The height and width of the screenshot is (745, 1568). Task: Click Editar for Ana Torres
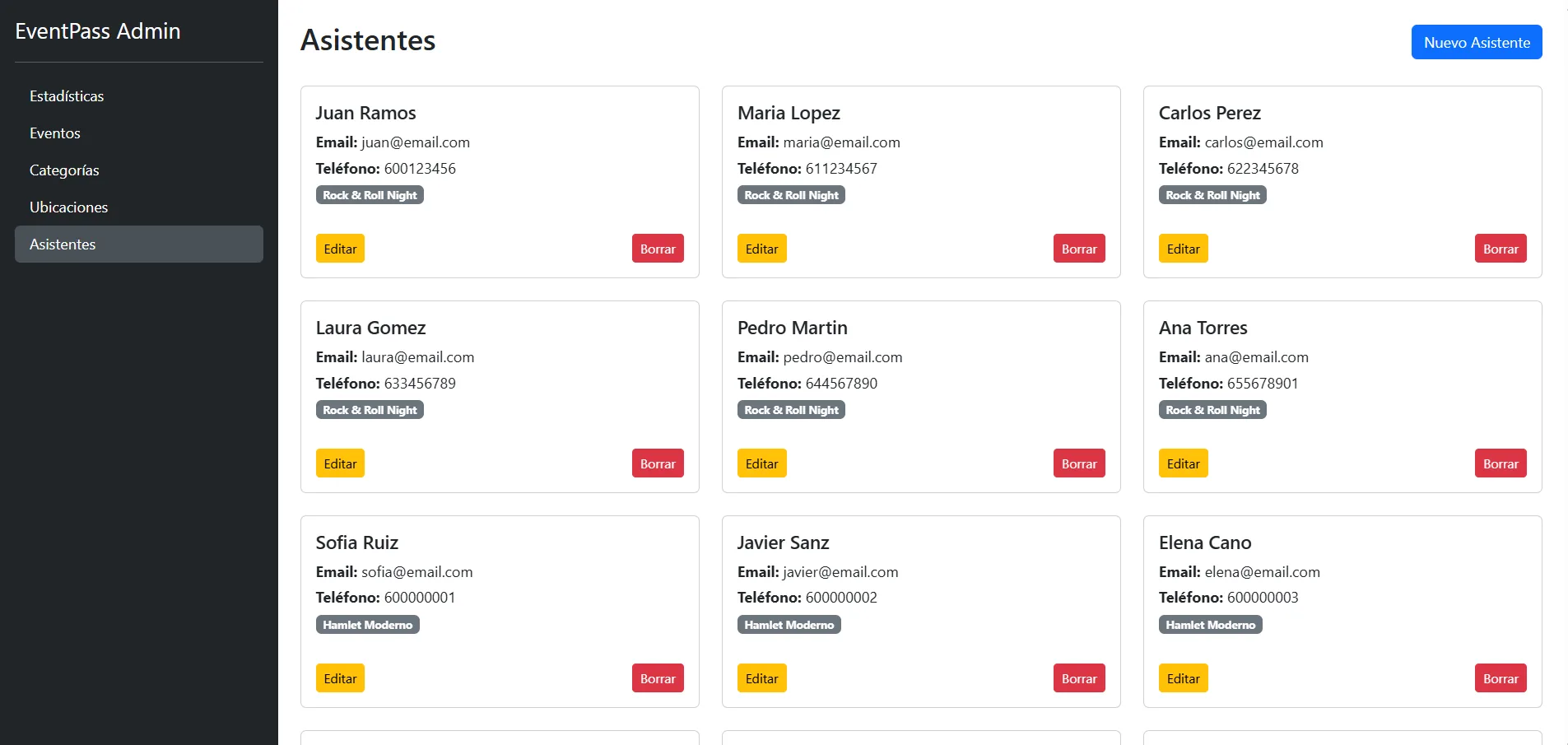1183,463
